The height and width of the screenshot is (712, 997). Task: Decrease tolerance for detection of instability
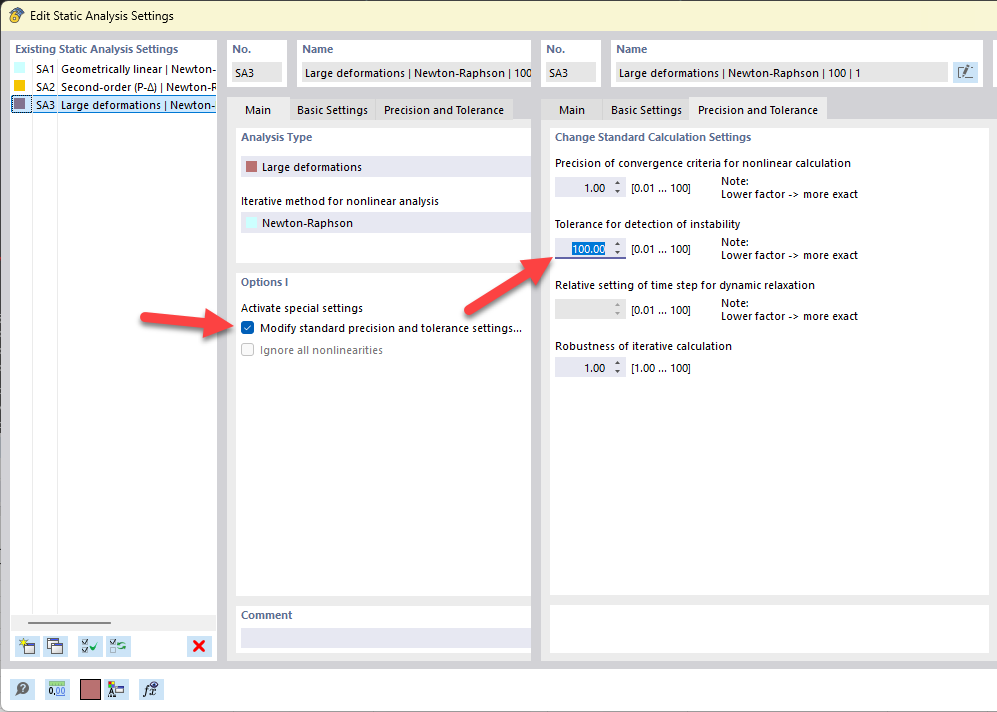coord(618,253)
